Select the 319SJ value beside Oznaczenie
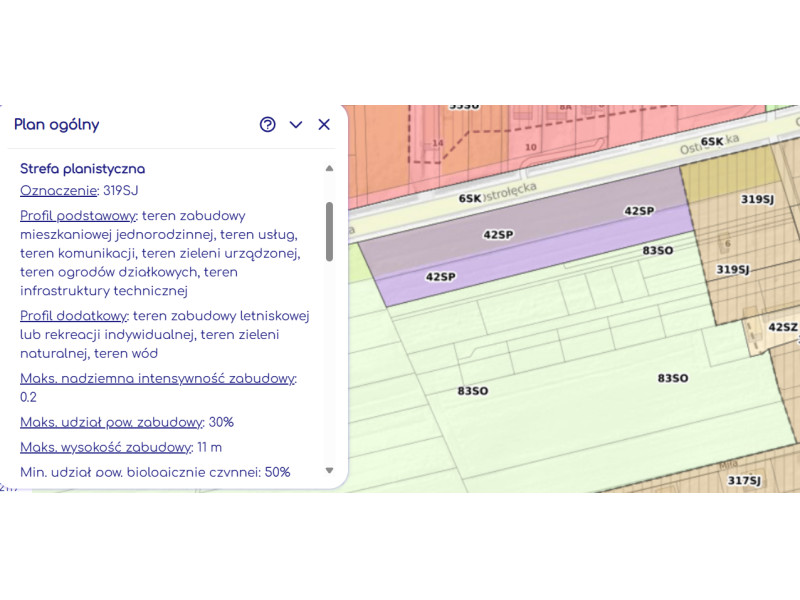The image size is (800, 600). (120, 191)
